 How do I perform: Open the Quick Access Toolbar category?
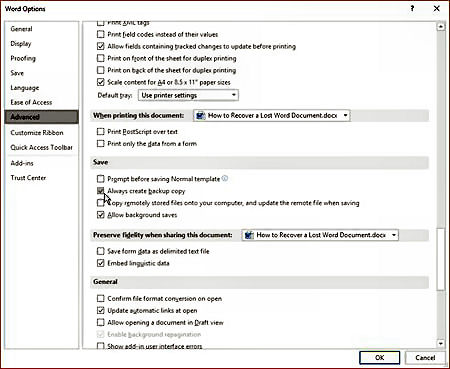pyautogui.click(x=41, y=147)
